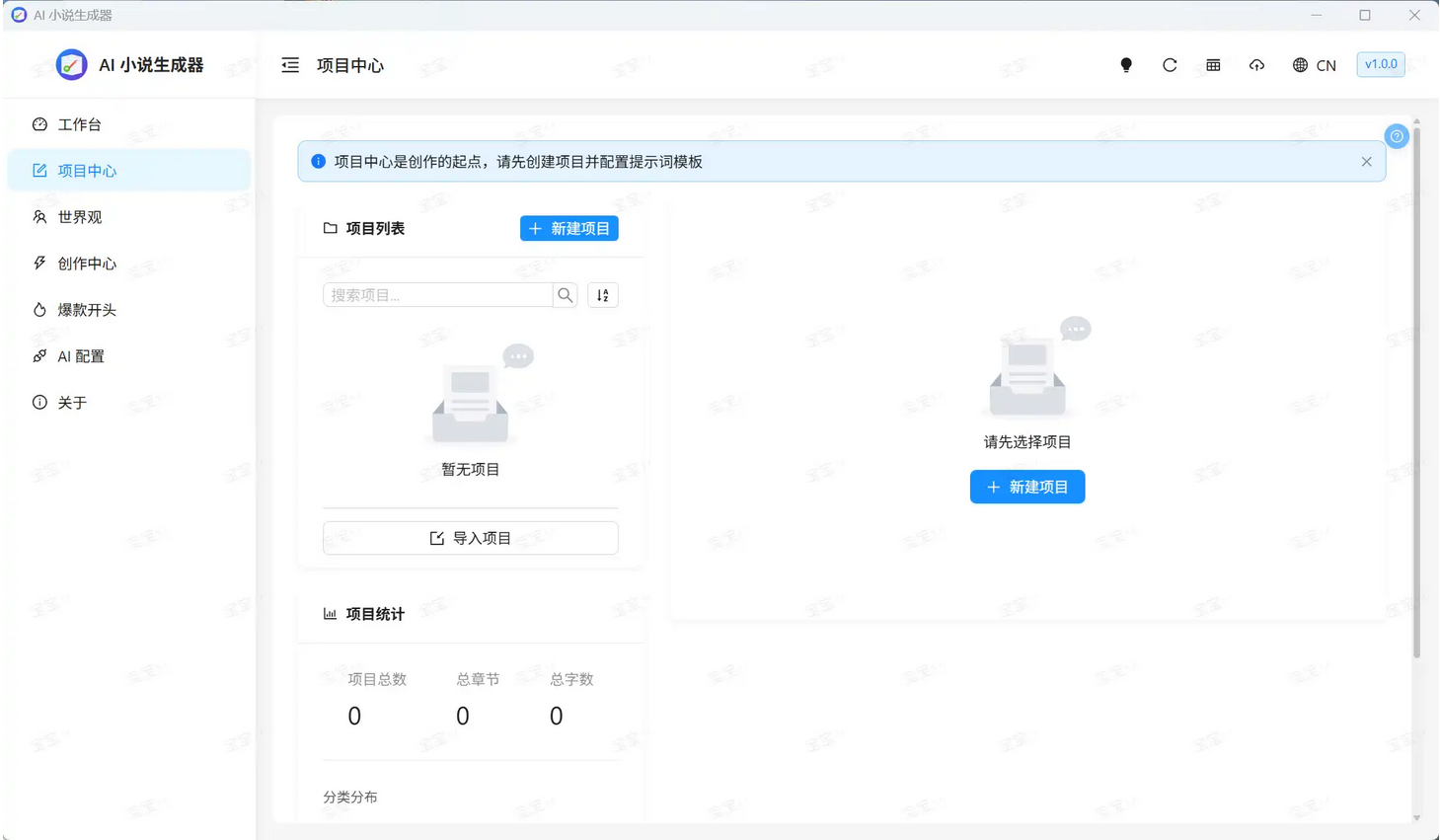1440x840 pixels.
Task: Click the scrollbar down arrow
Action: pyautogui.click(x=1416, y=817)
